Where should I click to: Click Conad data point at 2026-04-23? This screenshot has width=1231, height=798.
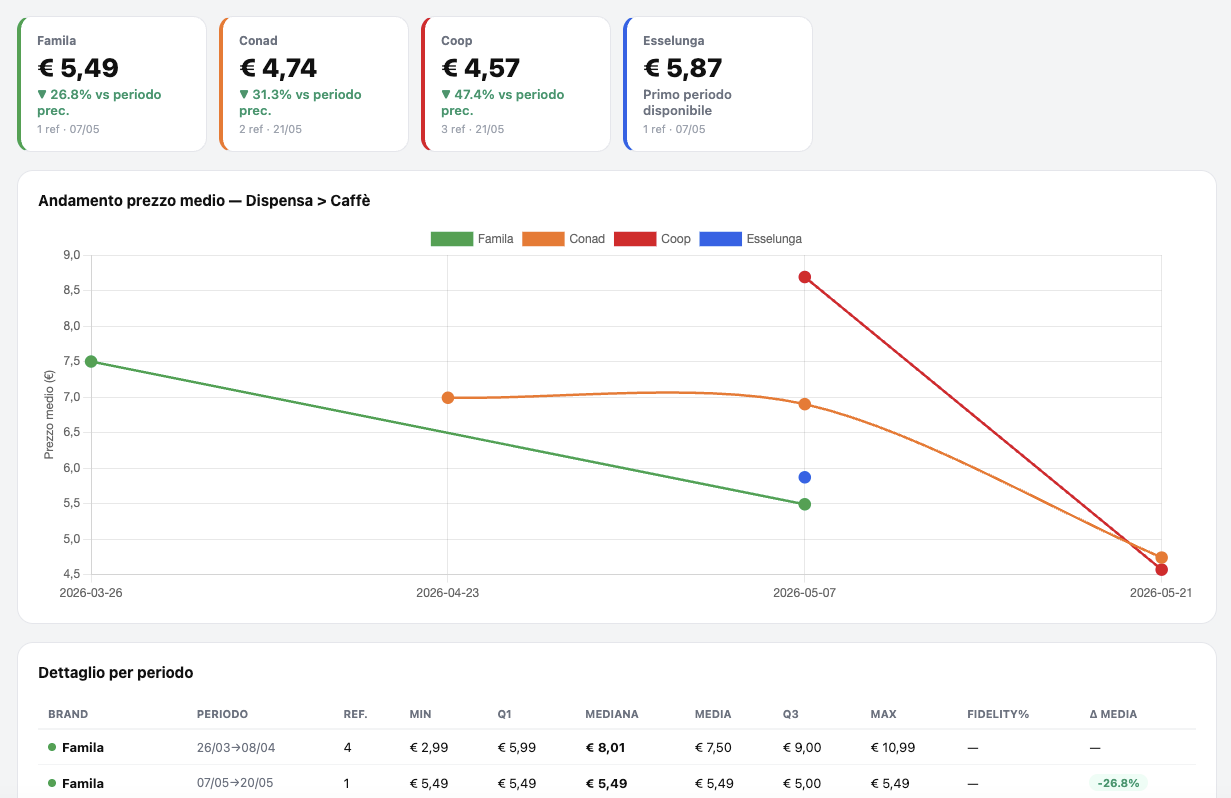click(x=448, y=397)
